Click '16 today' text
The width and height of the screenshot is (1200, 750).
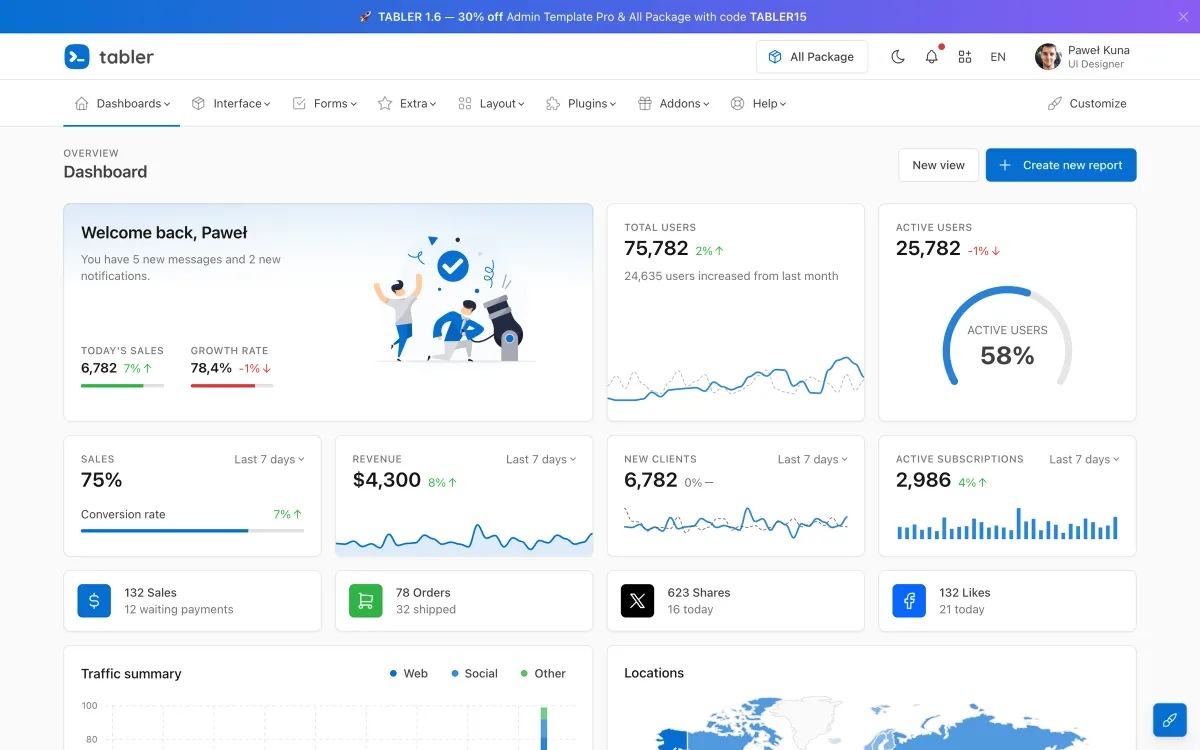pyautogui.click(x=690, y=610)
